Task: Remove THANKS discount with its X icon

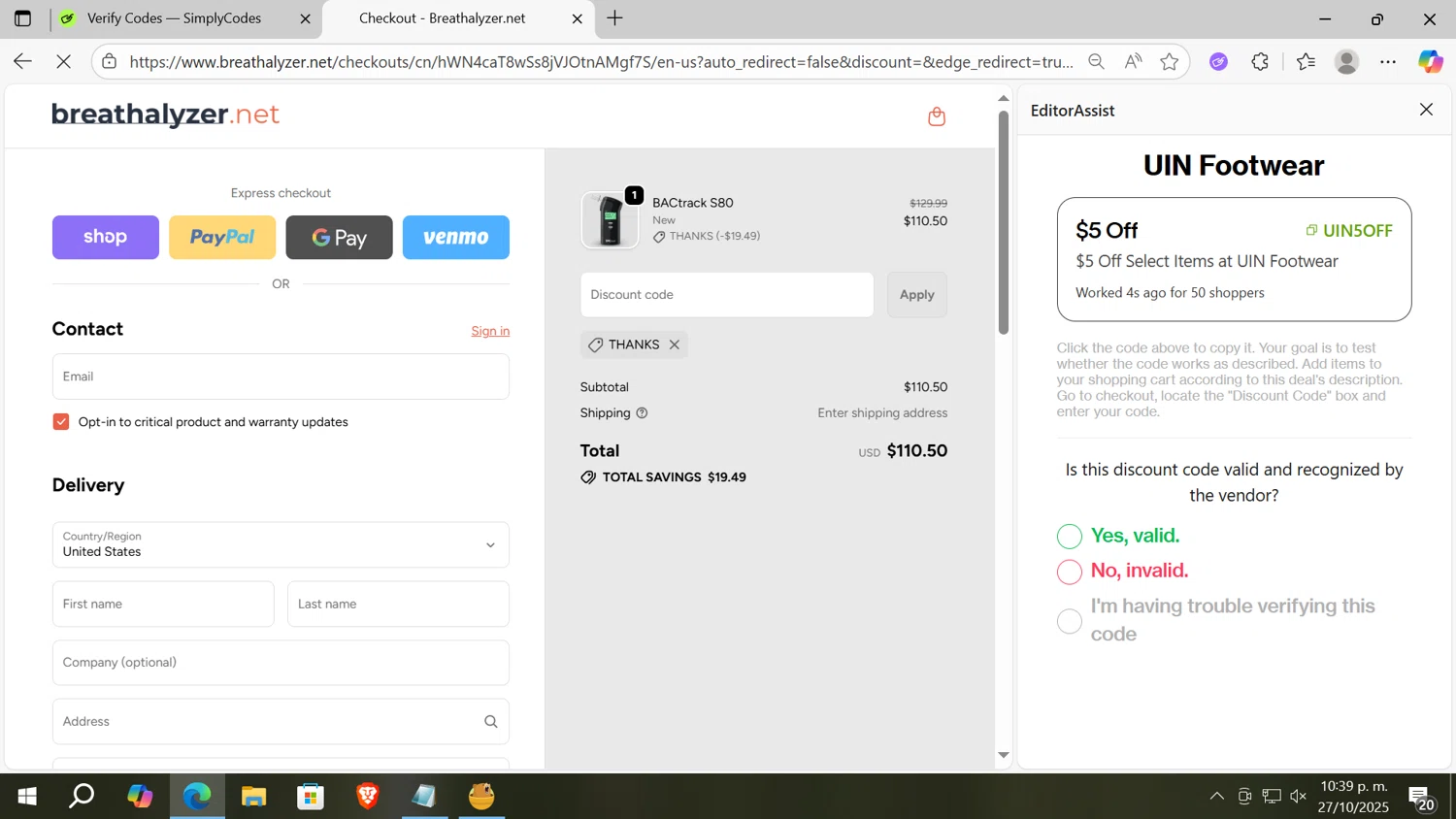Action: coord(675,344)
